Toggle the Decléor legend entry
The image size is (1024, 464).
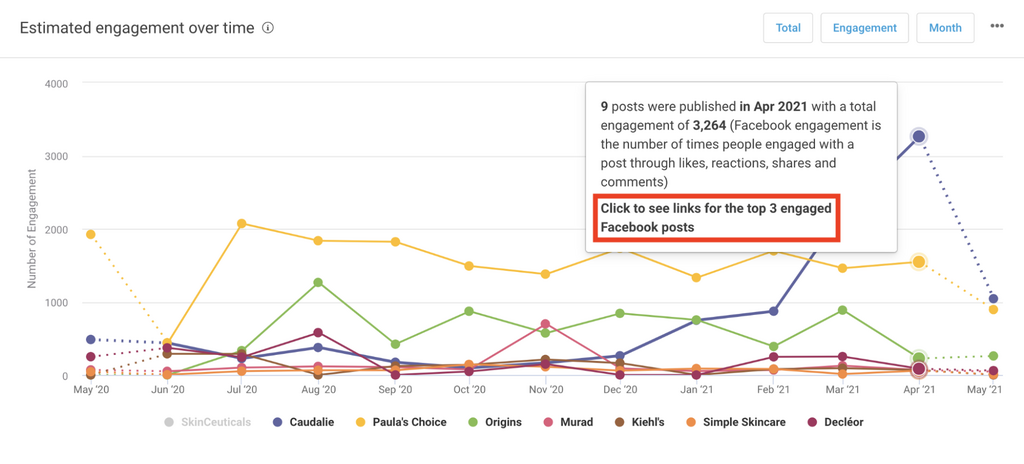(837, 422)
